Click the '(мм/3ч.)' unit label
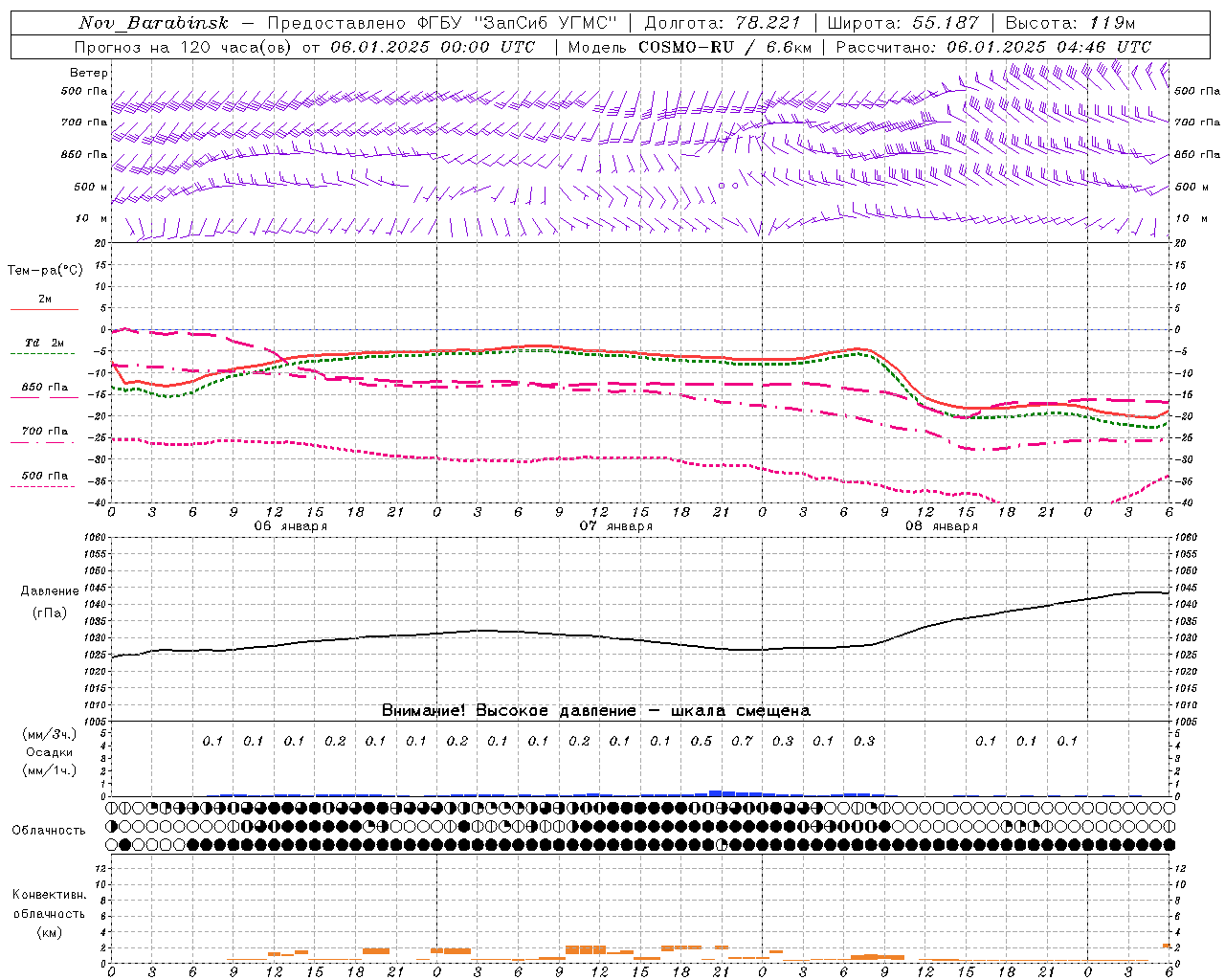The image size is (1225, 980). pos(50,734)
